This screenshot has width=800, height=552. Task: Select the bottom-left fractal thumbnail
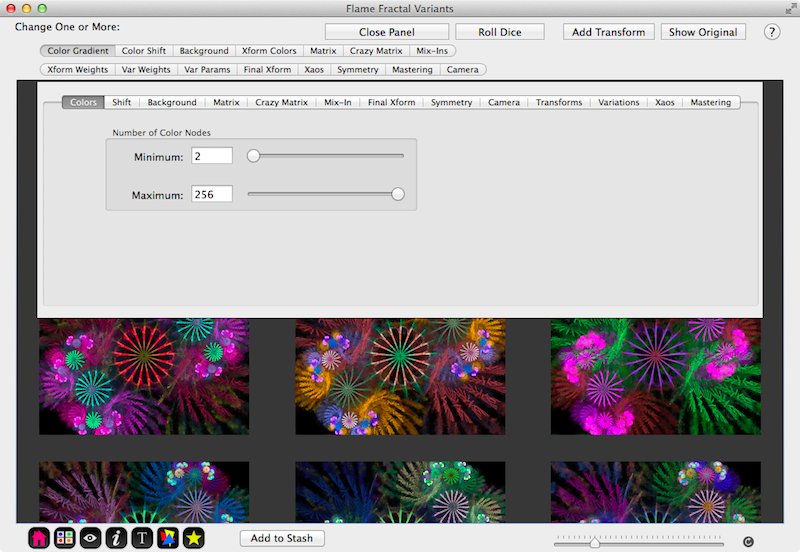(x=144, y=492)
